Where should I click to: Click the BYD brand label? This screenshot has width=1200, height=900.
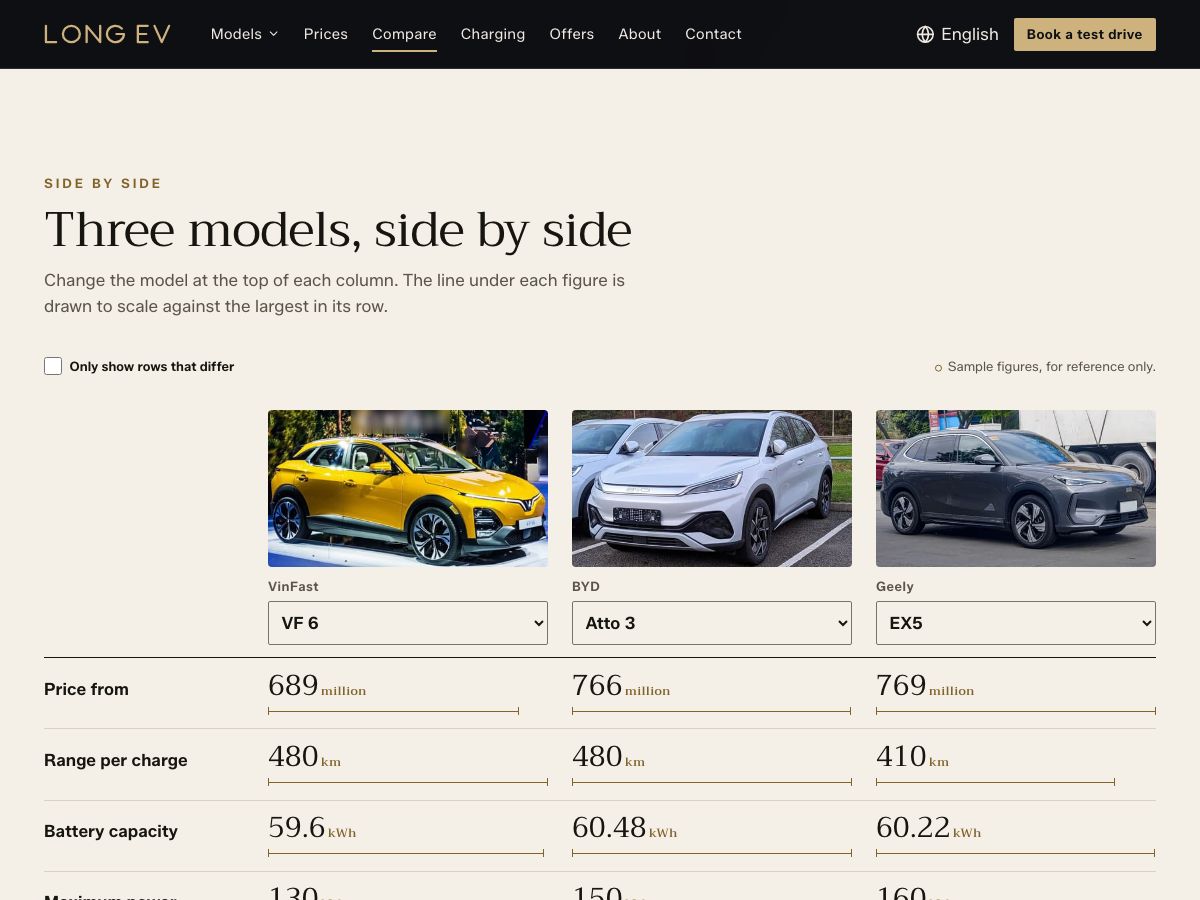click(586, 587)
